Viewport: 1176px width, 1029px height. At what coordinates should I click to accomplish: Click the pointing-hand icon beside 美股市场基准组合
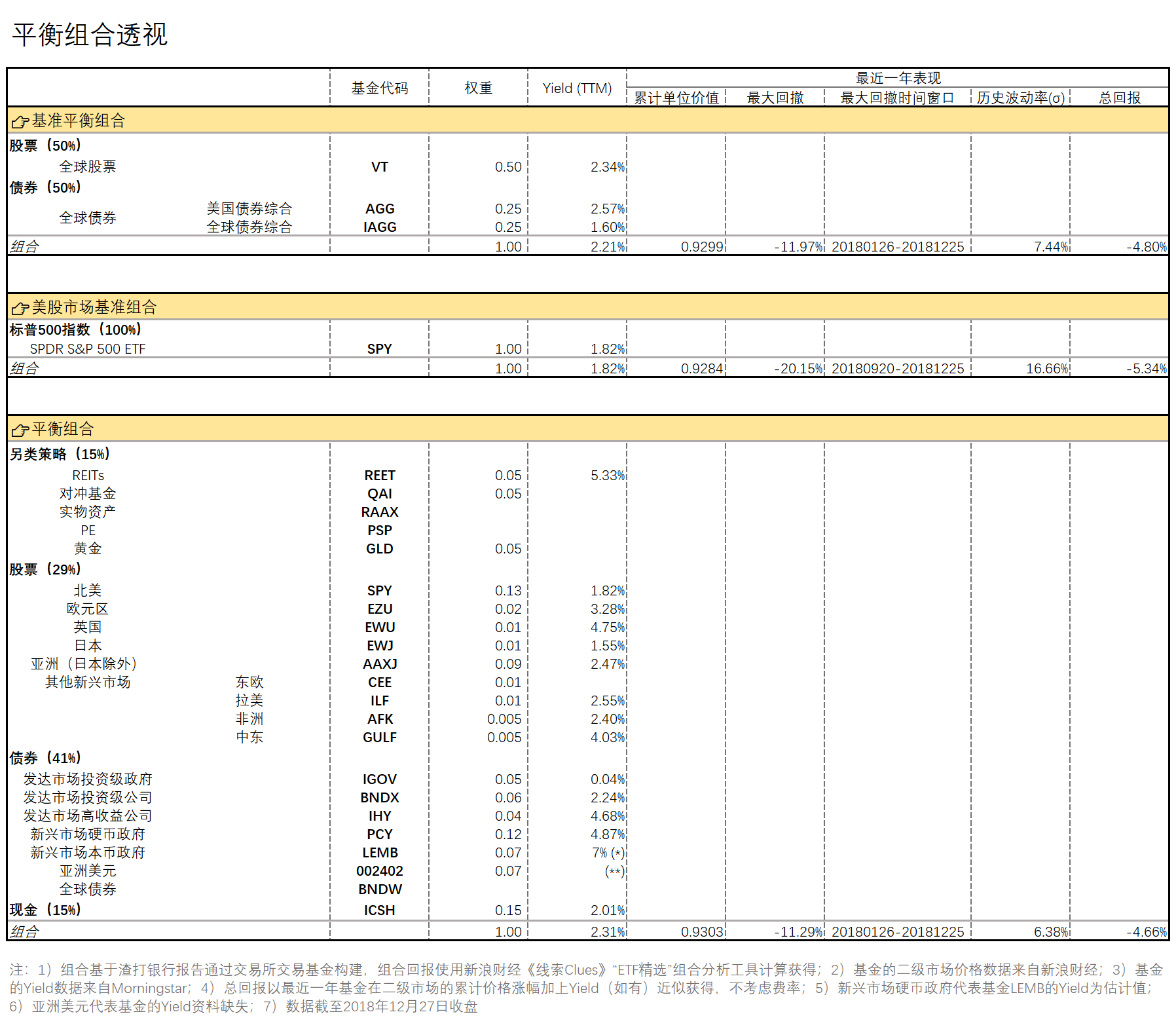20,308
